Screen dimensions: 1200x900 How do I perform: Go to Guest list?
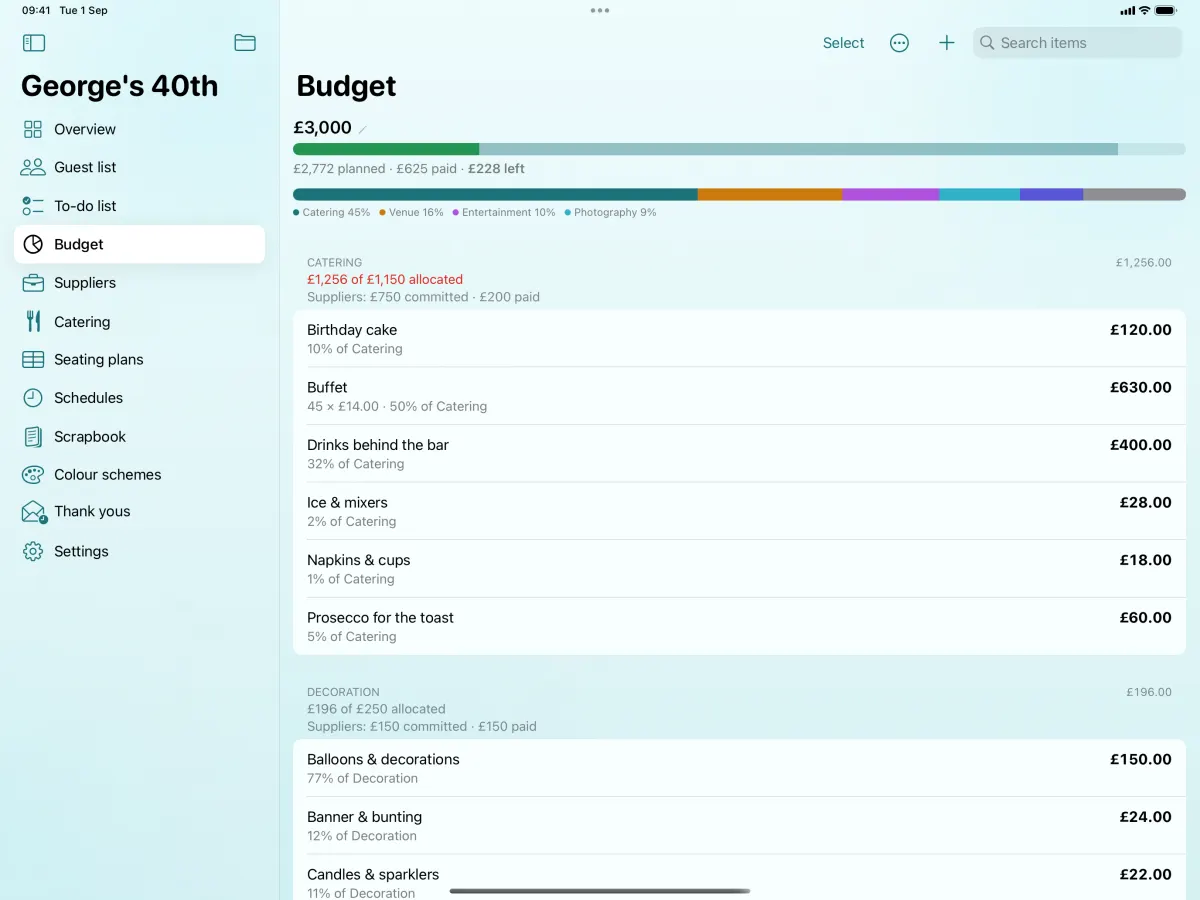point(139,167)
